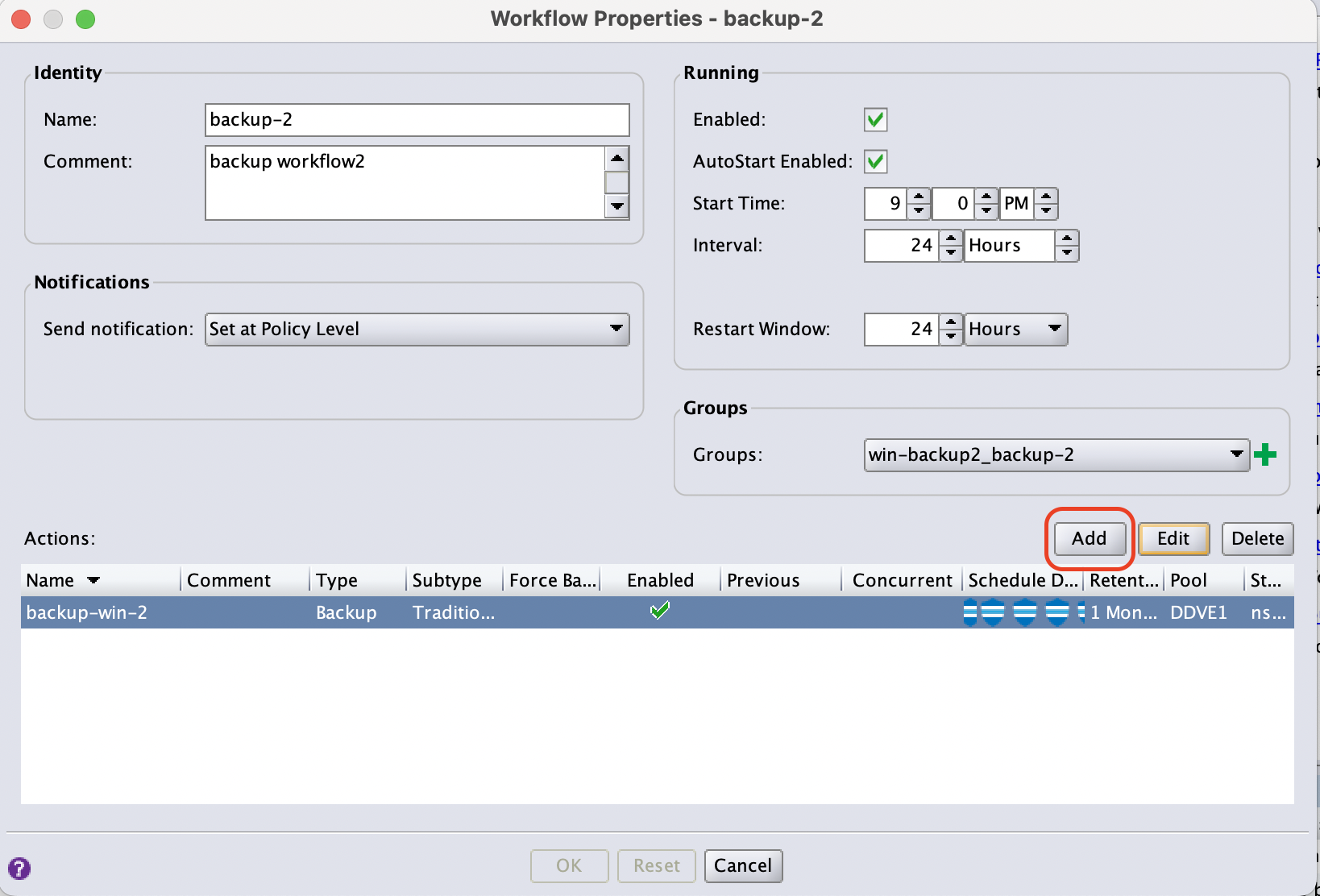Click the Concurrent column header
Image resolution: width=1320 pixels, height=896 pixels.
(903, 580)
